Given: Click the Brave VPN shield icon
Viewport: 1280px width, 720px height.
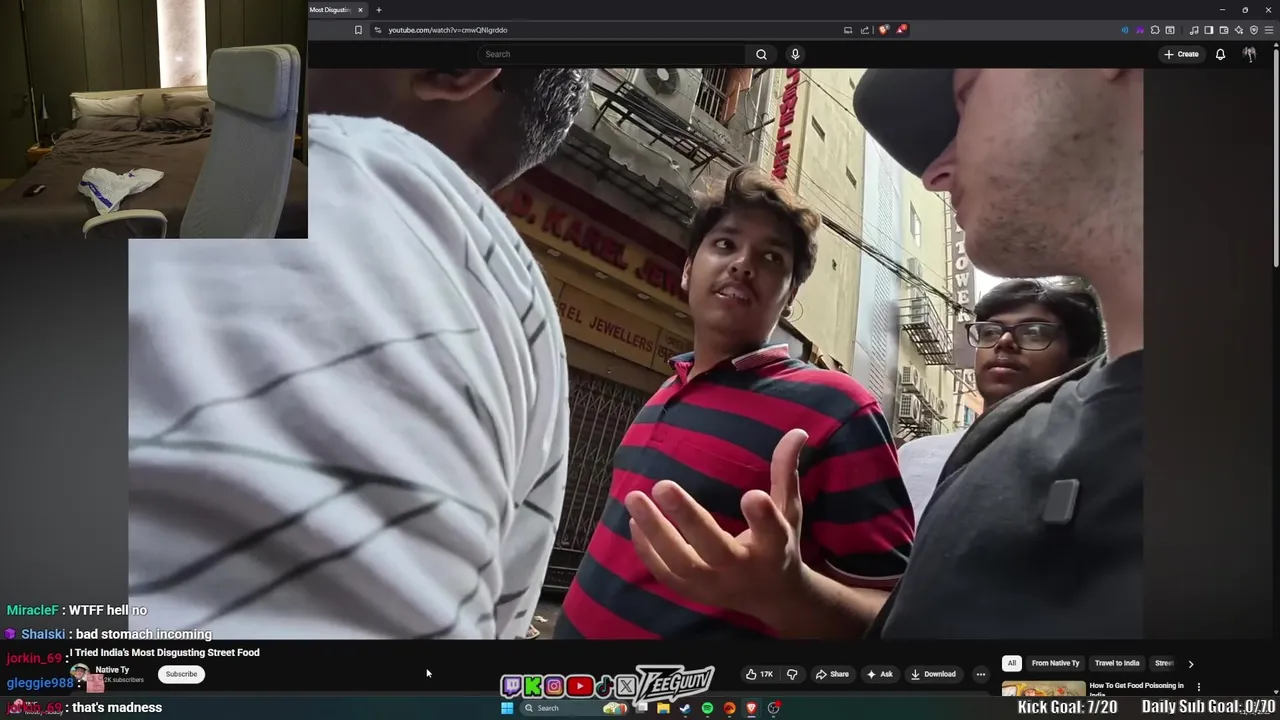Looking at the screenshot, I should click(1254, 30).
